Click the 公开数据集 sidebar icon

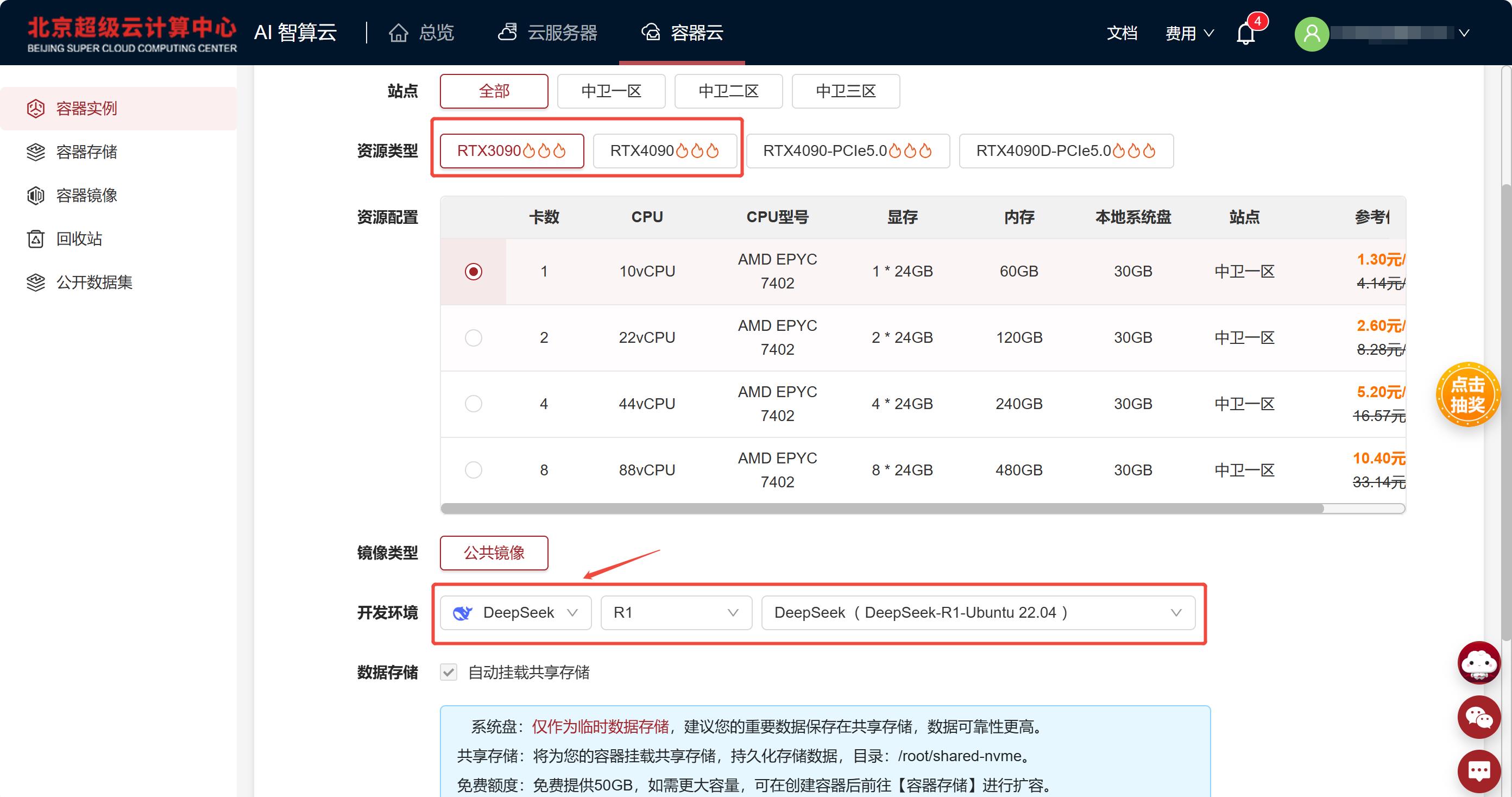36,283
